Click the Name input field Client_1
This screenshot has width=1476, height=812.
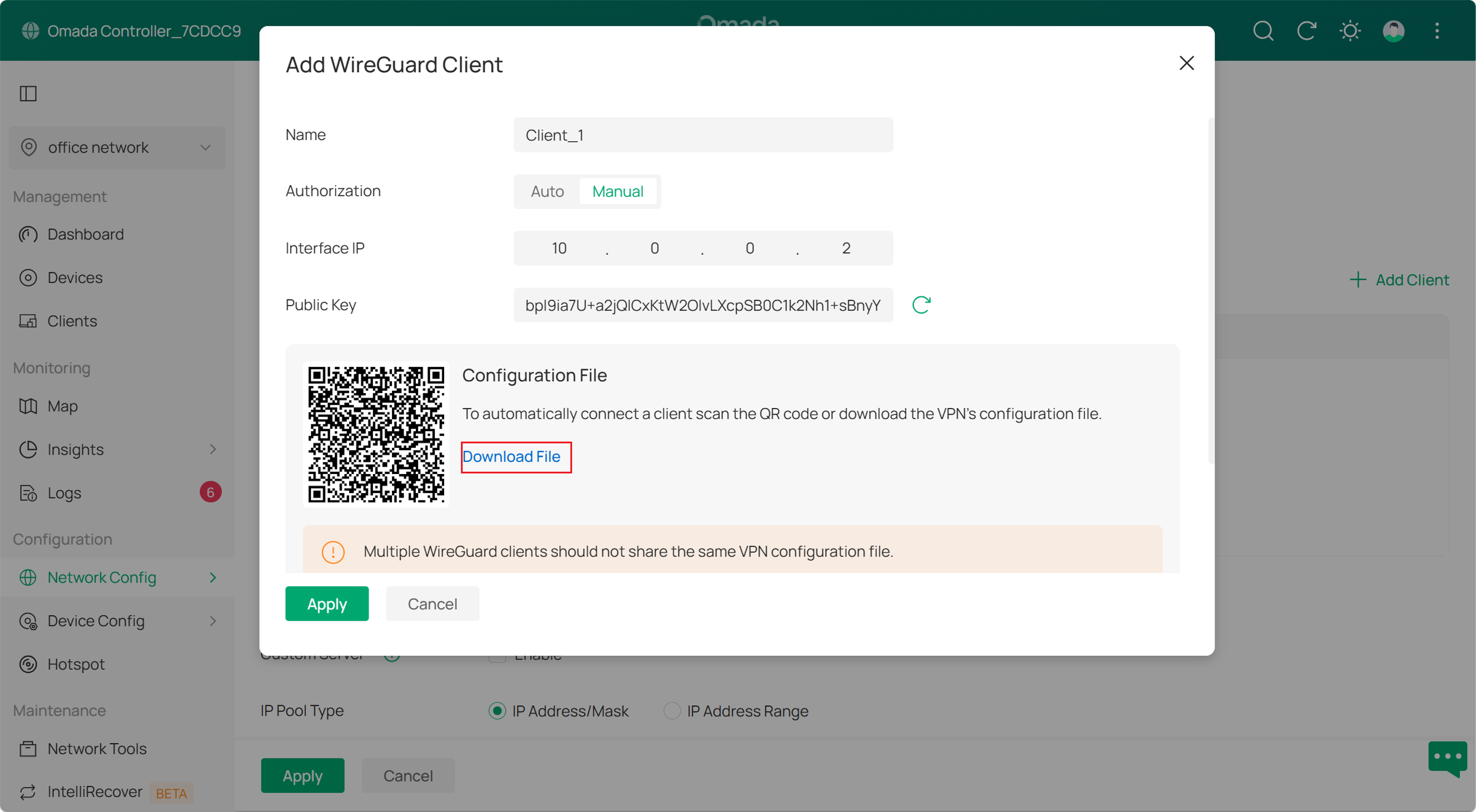703,135
